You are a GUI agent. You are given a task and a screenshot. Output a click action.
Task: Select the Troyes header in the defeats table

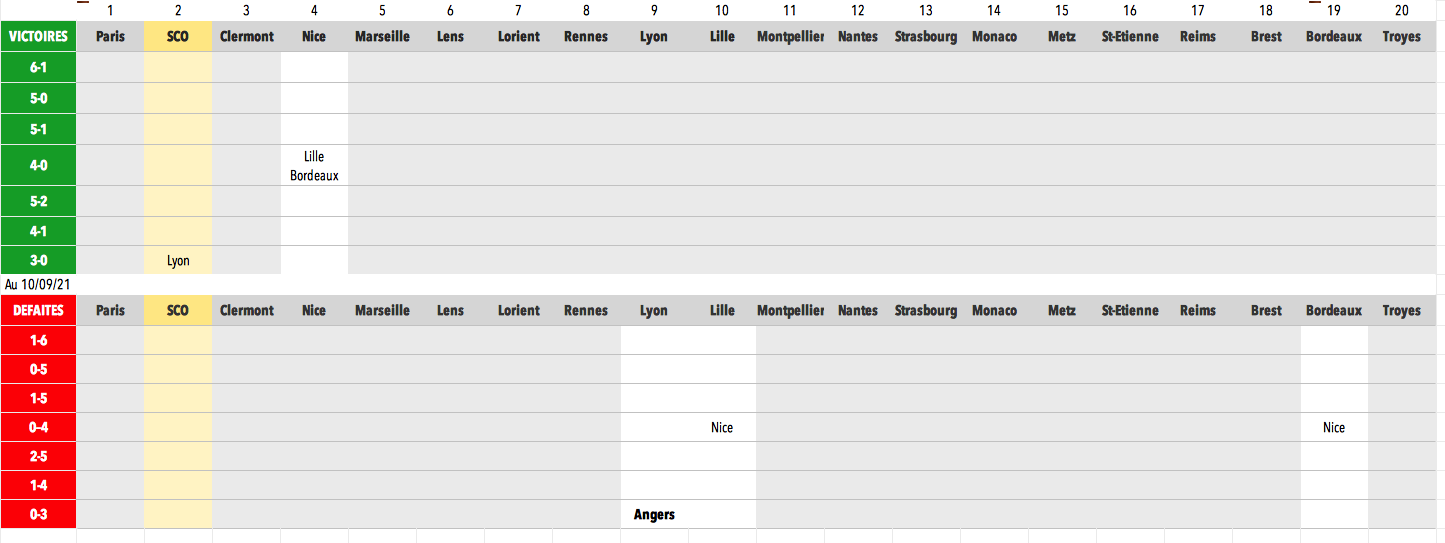(1402, 311)
